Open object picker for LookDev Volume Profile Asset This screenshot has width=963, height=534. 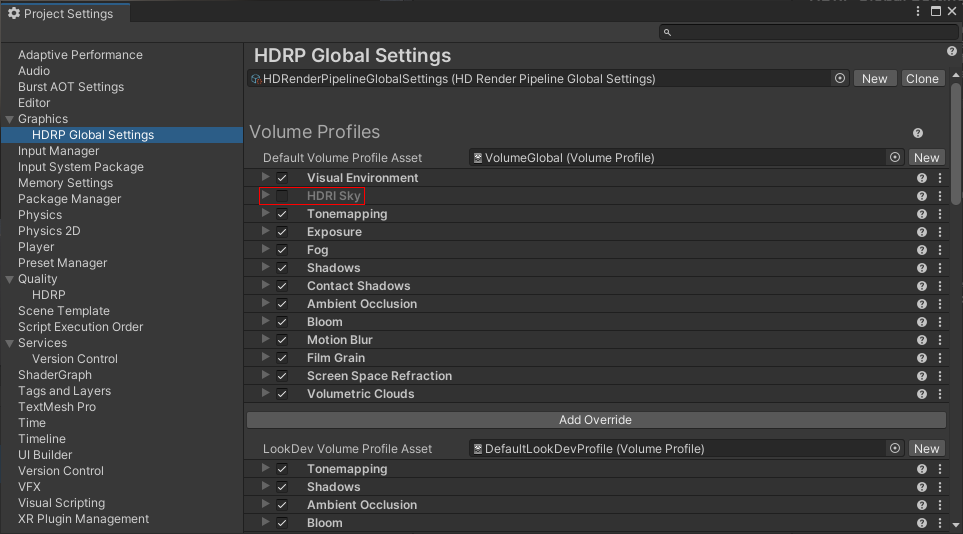tap(895, 449)
